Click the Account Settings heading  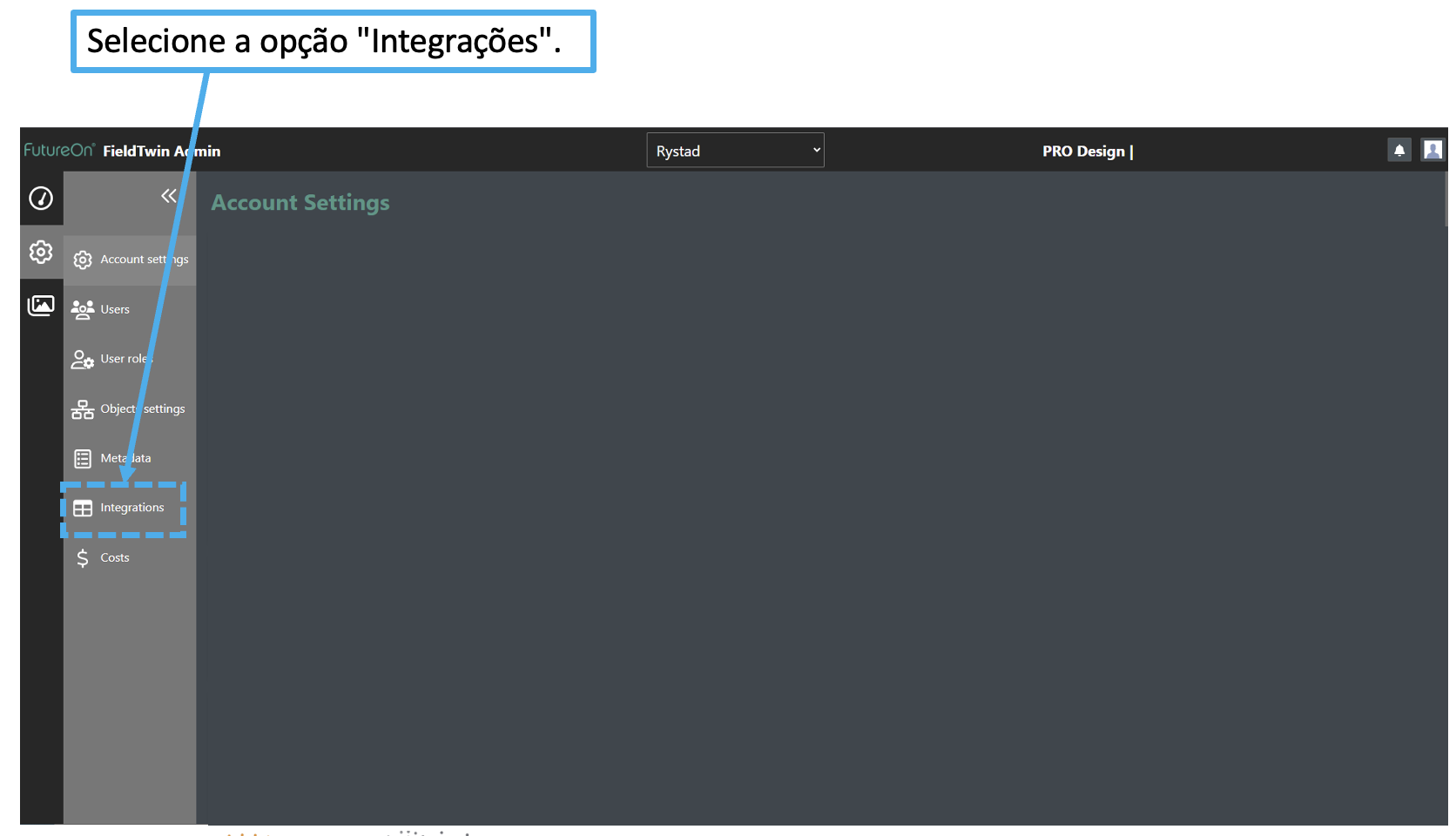[x=300, y=203]
